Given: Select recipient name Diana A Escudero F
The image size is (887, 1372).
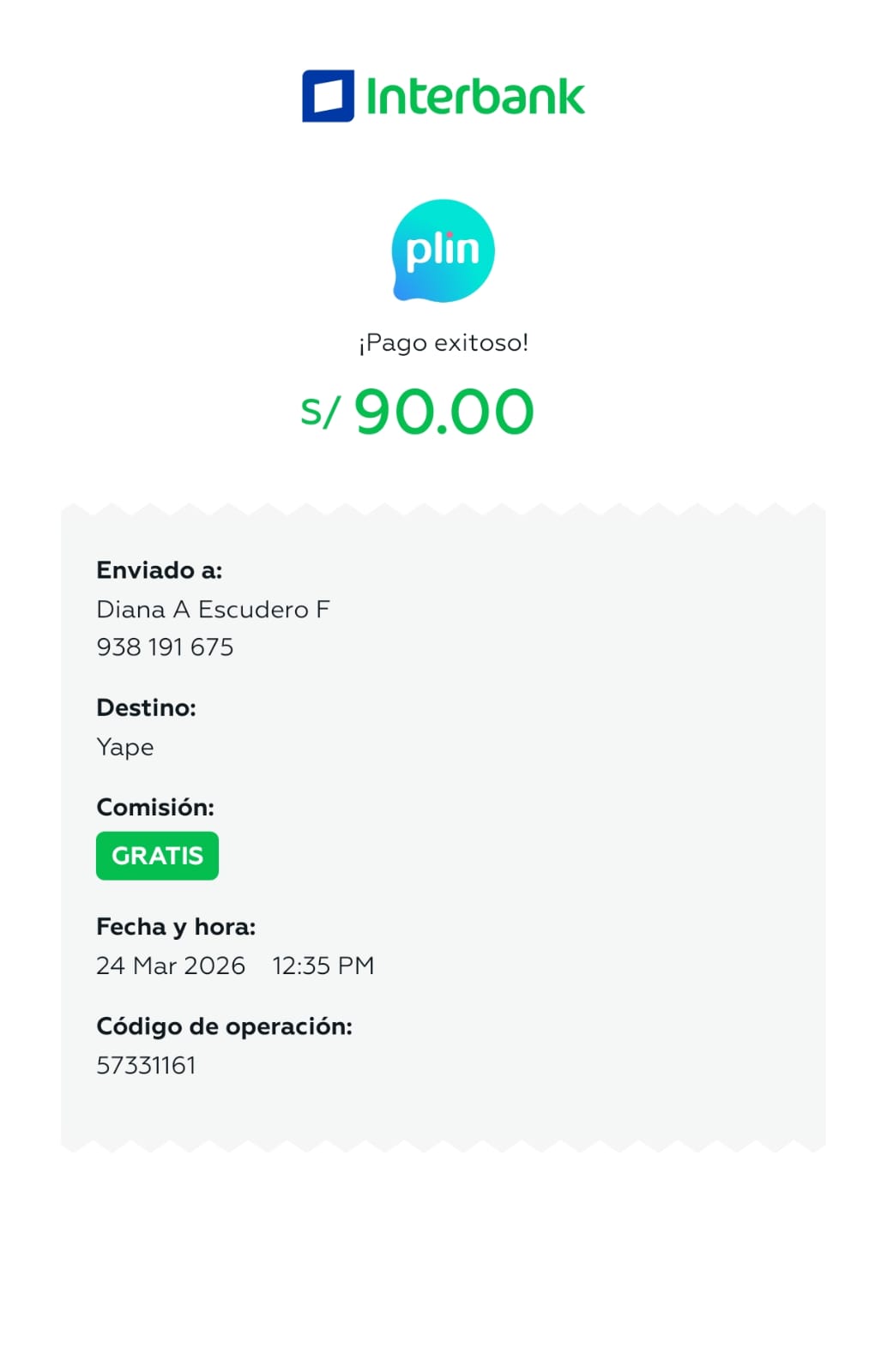Looking at the screenshot, I should (x=213, y=610).
